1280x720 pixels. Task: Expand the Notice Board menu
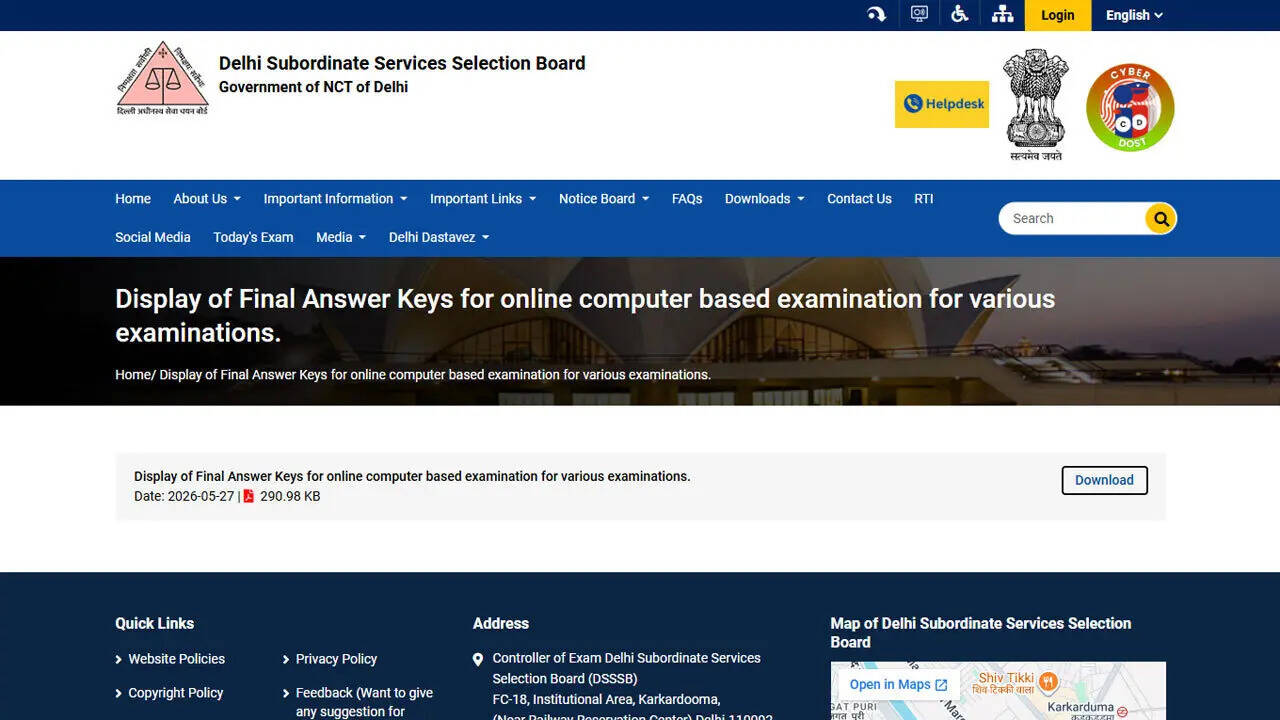tap(604, 199)
